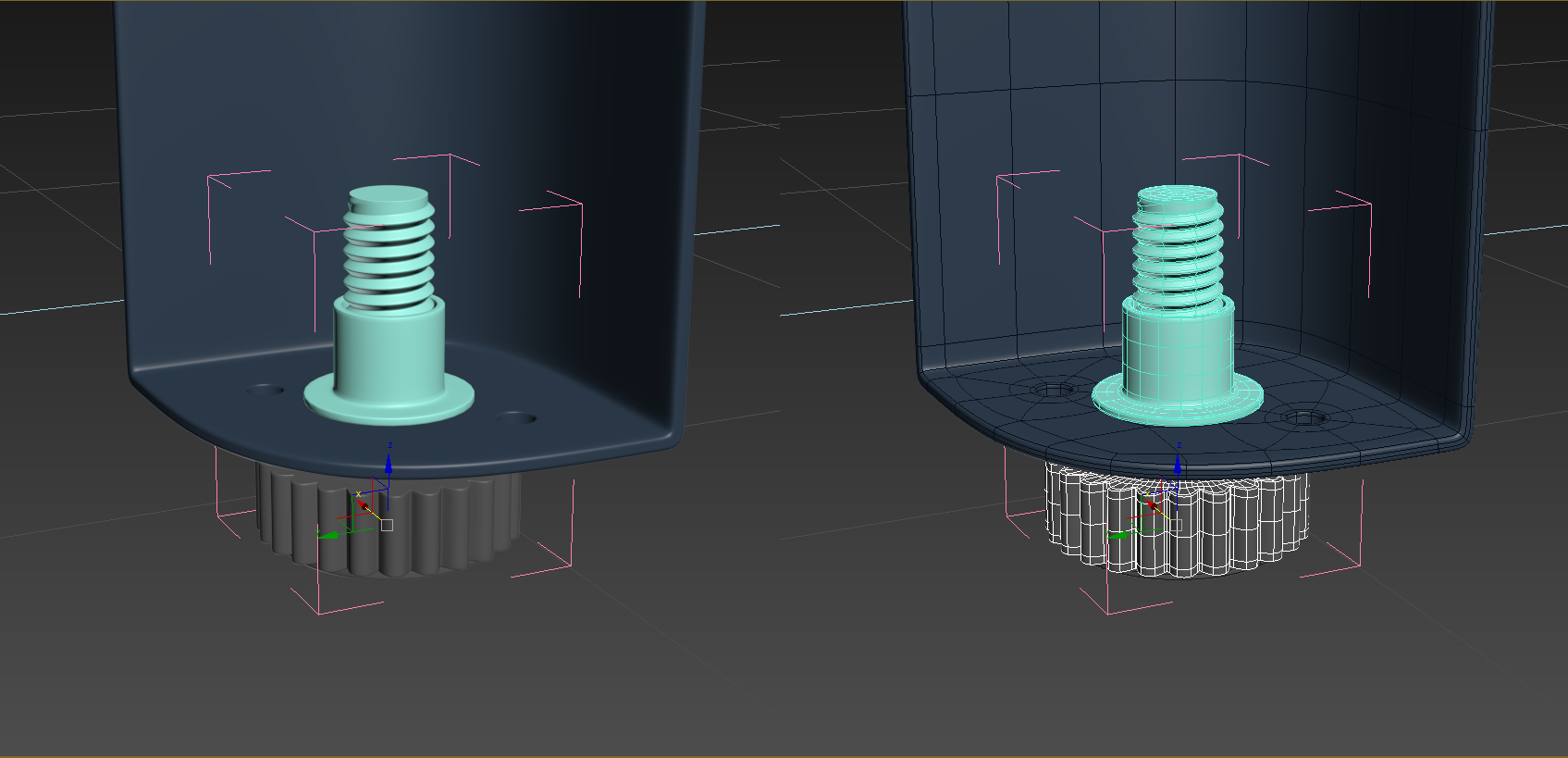Screen dimensions: 1568x758
Task: Click the white square gizmo handle in shaded view
Action: pos(387,525)
